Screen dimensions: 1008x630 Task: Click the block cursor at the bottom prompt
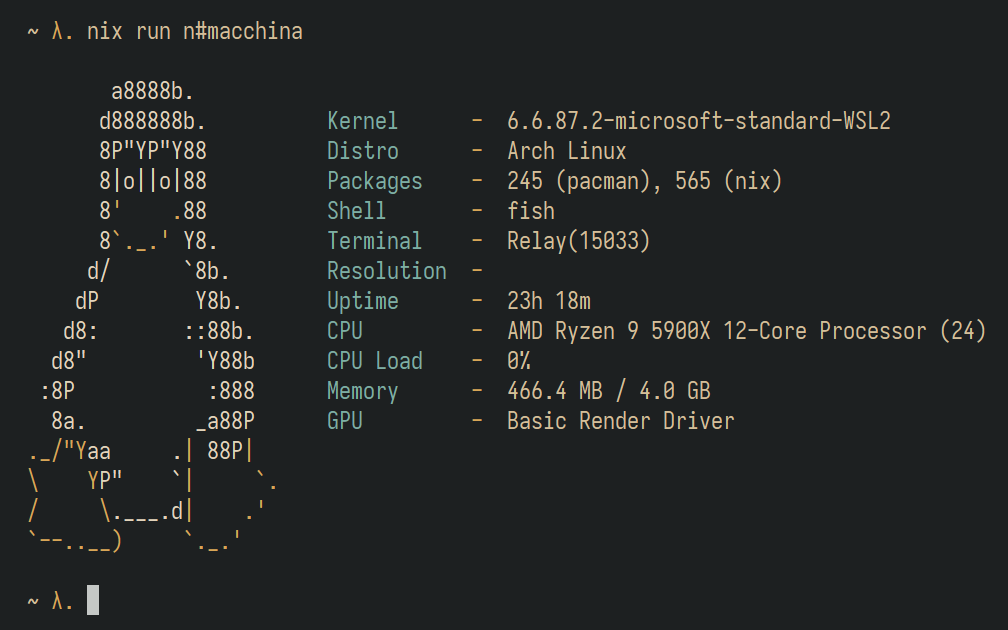tap(93, 600)
